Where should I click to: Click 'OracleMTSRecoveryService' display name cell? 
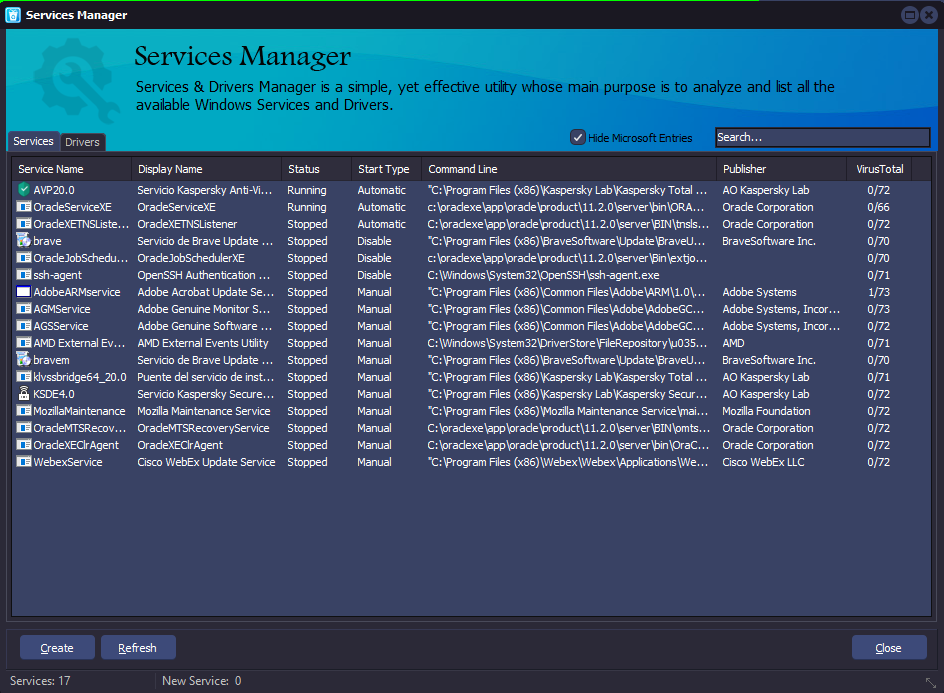point(203,428)
